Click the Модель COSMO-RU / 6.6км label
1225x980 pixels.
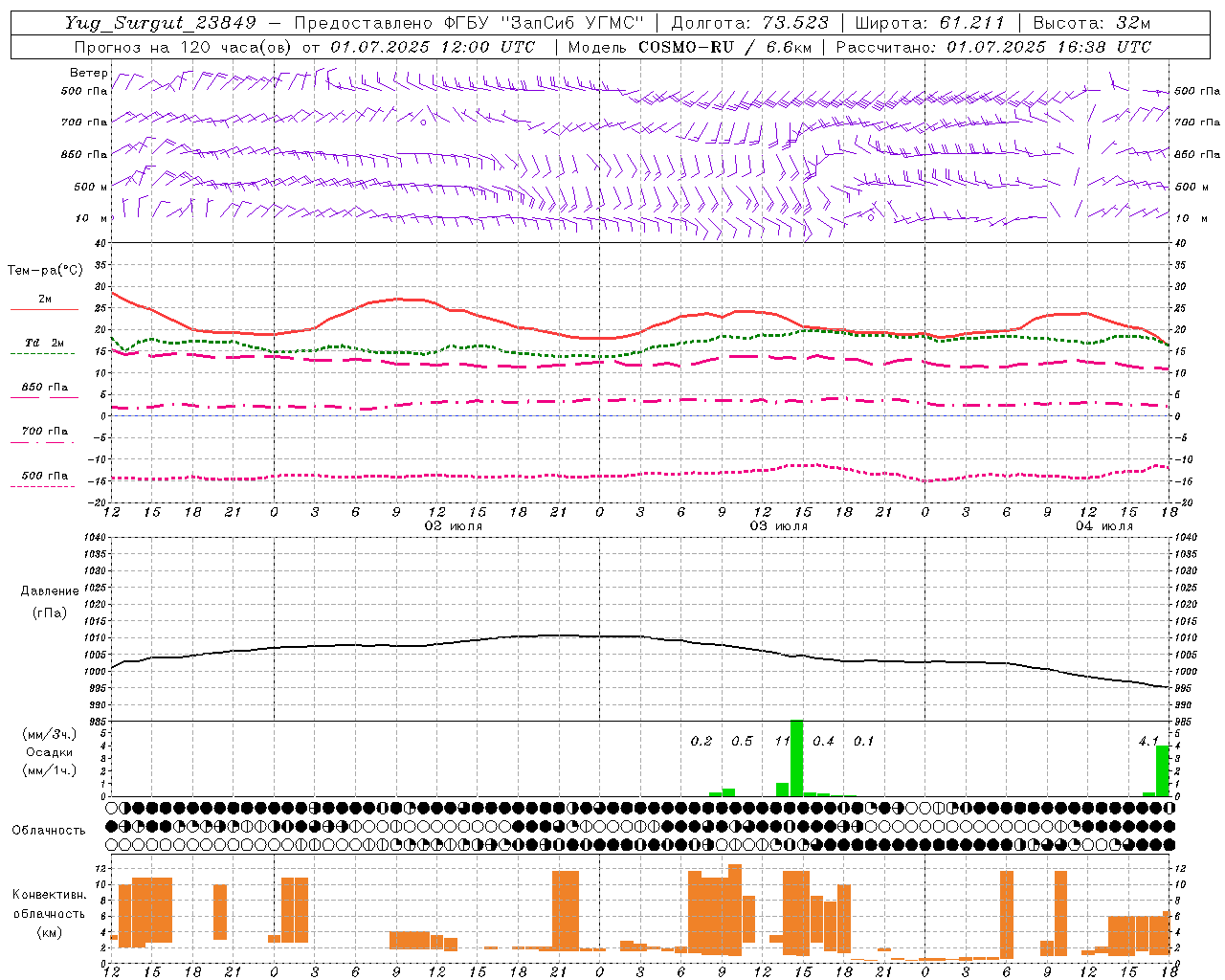690,47
